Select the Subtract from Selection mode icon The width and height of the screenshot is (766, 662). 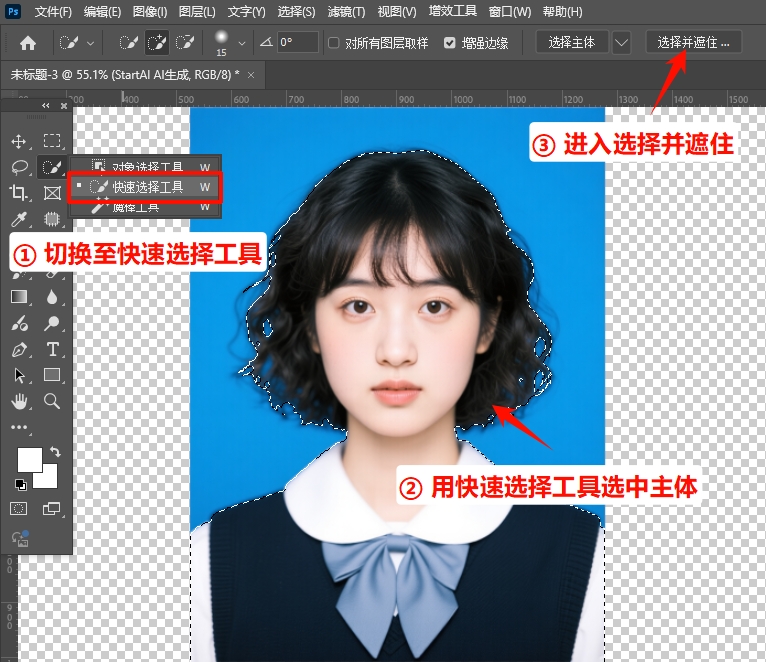tap(185, 43)
